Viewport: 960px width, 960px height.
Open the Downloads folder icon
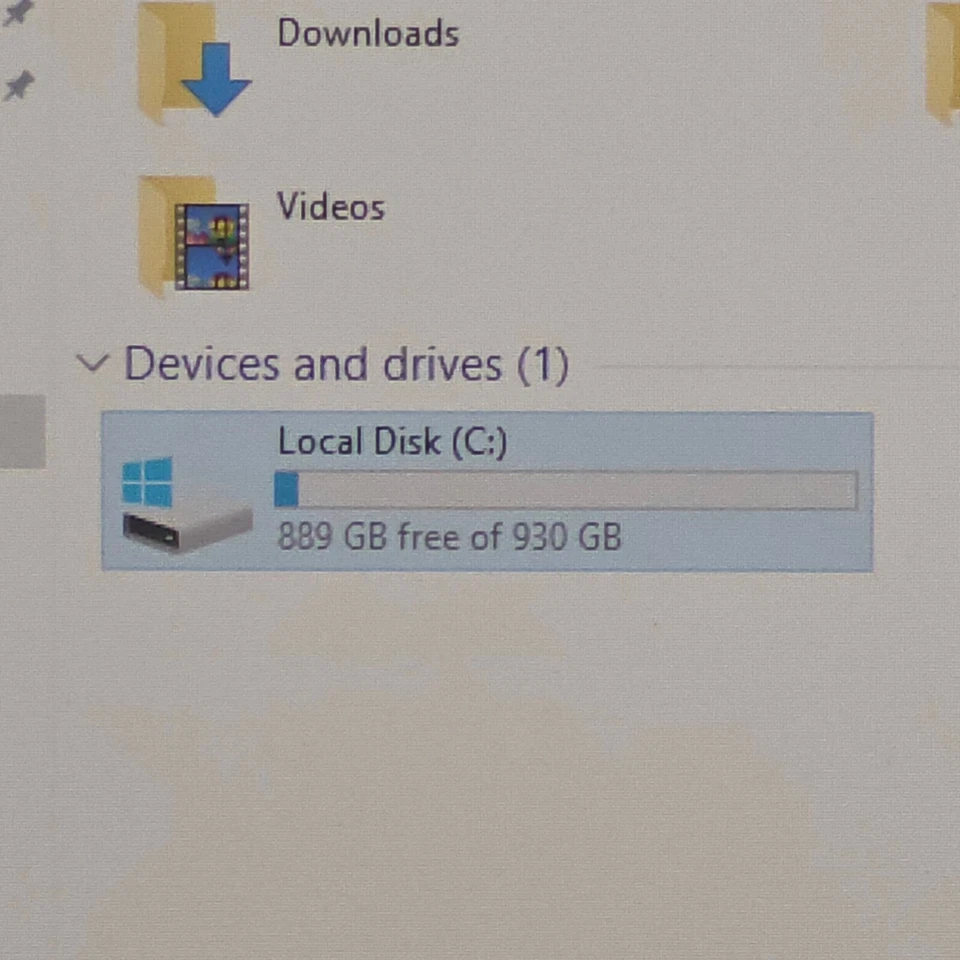[x=193, y=59]
